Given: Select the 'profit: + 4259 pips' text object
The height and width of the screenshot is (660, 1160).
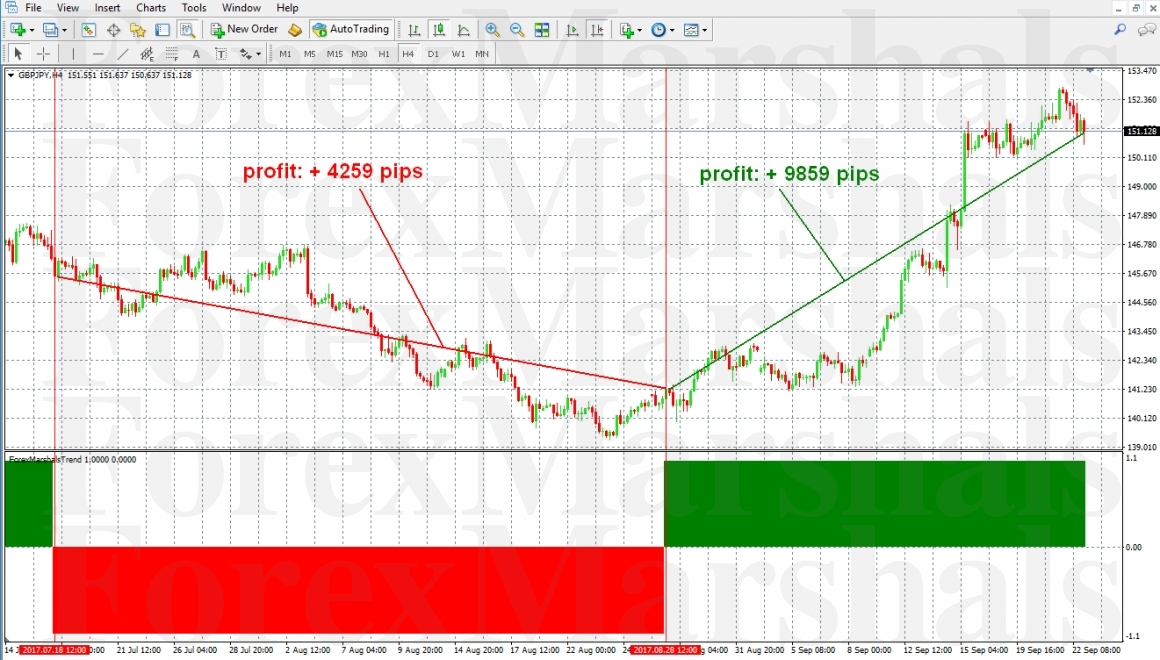Looking at the screenshot, I should 333,171.
